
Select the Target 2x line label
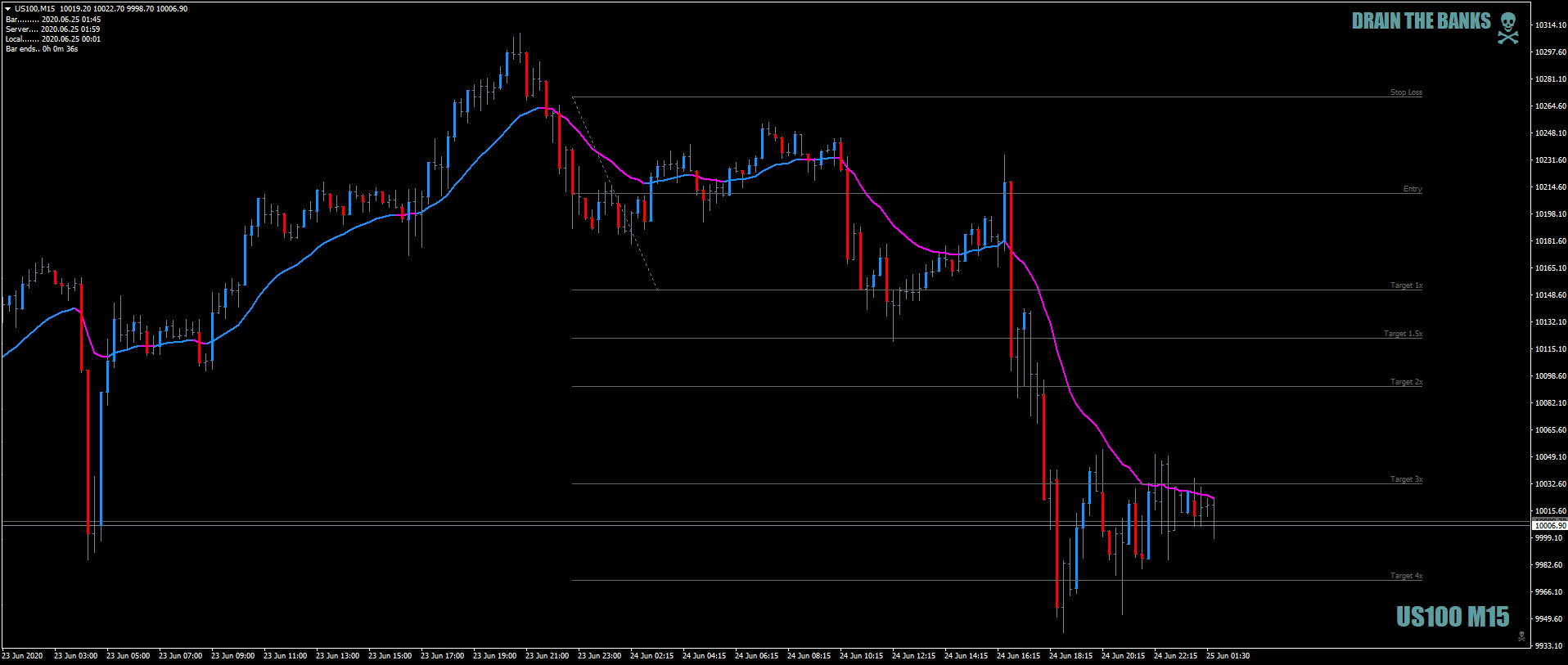(x=1406, y=382)
